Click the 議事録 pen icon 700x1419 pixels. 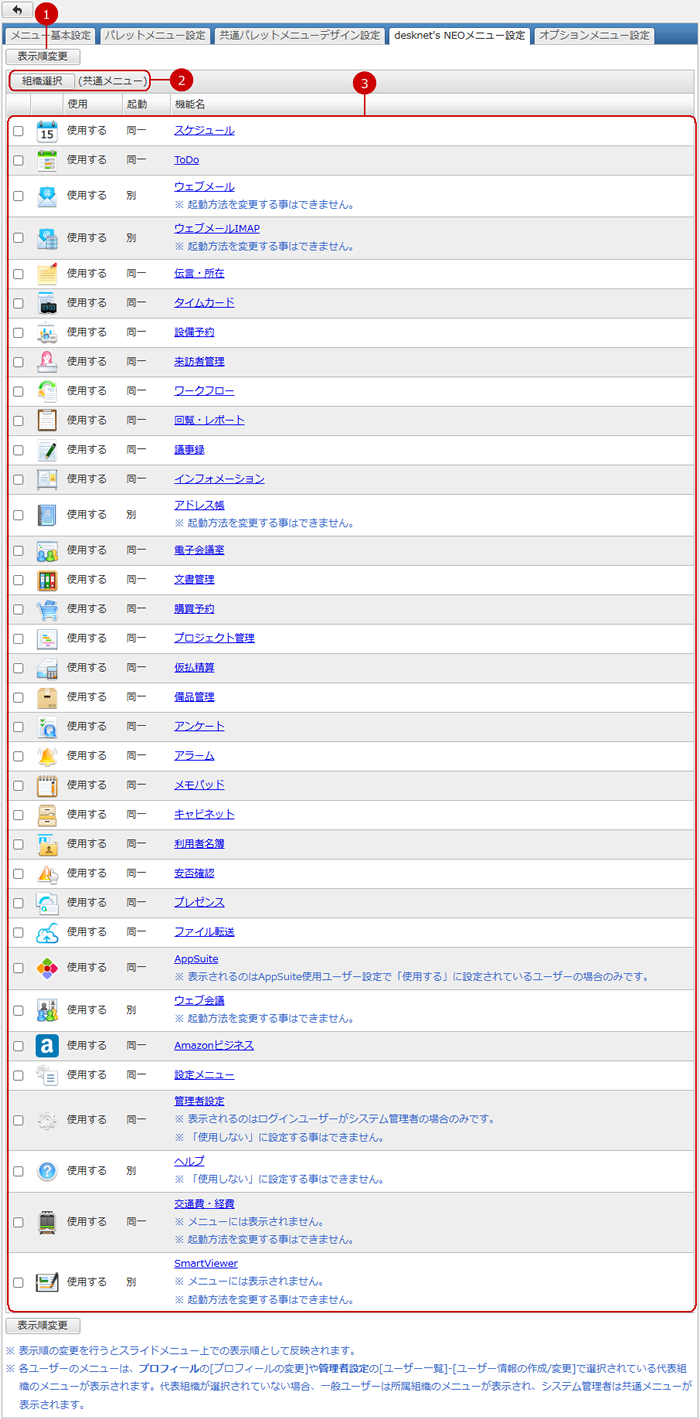click(46, 449)
